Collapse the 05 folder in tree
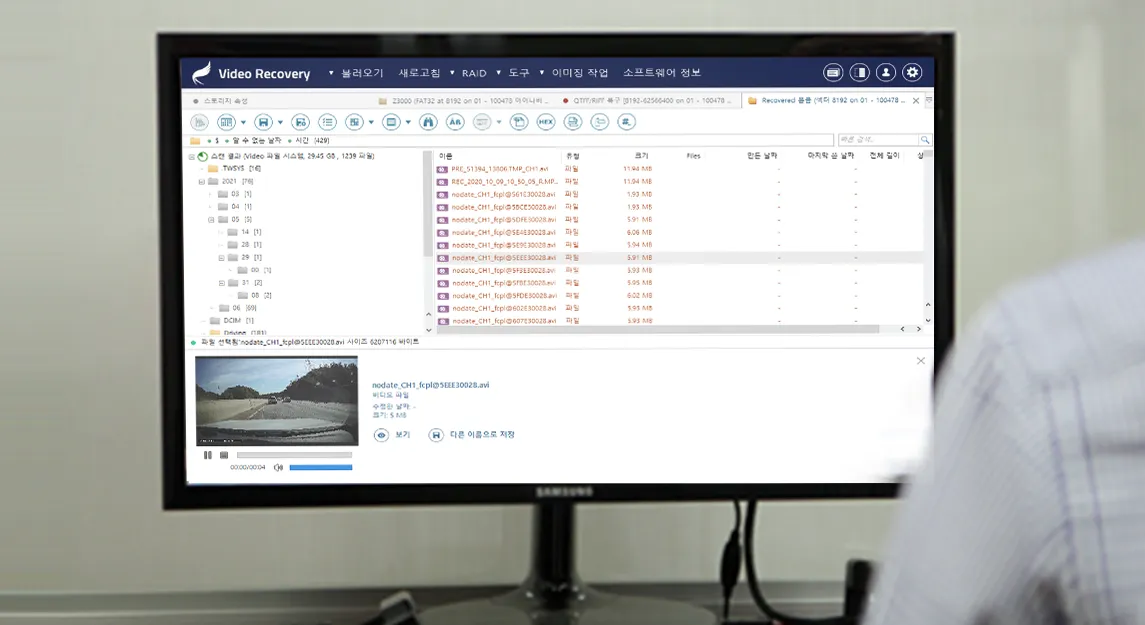 (211, 219)
